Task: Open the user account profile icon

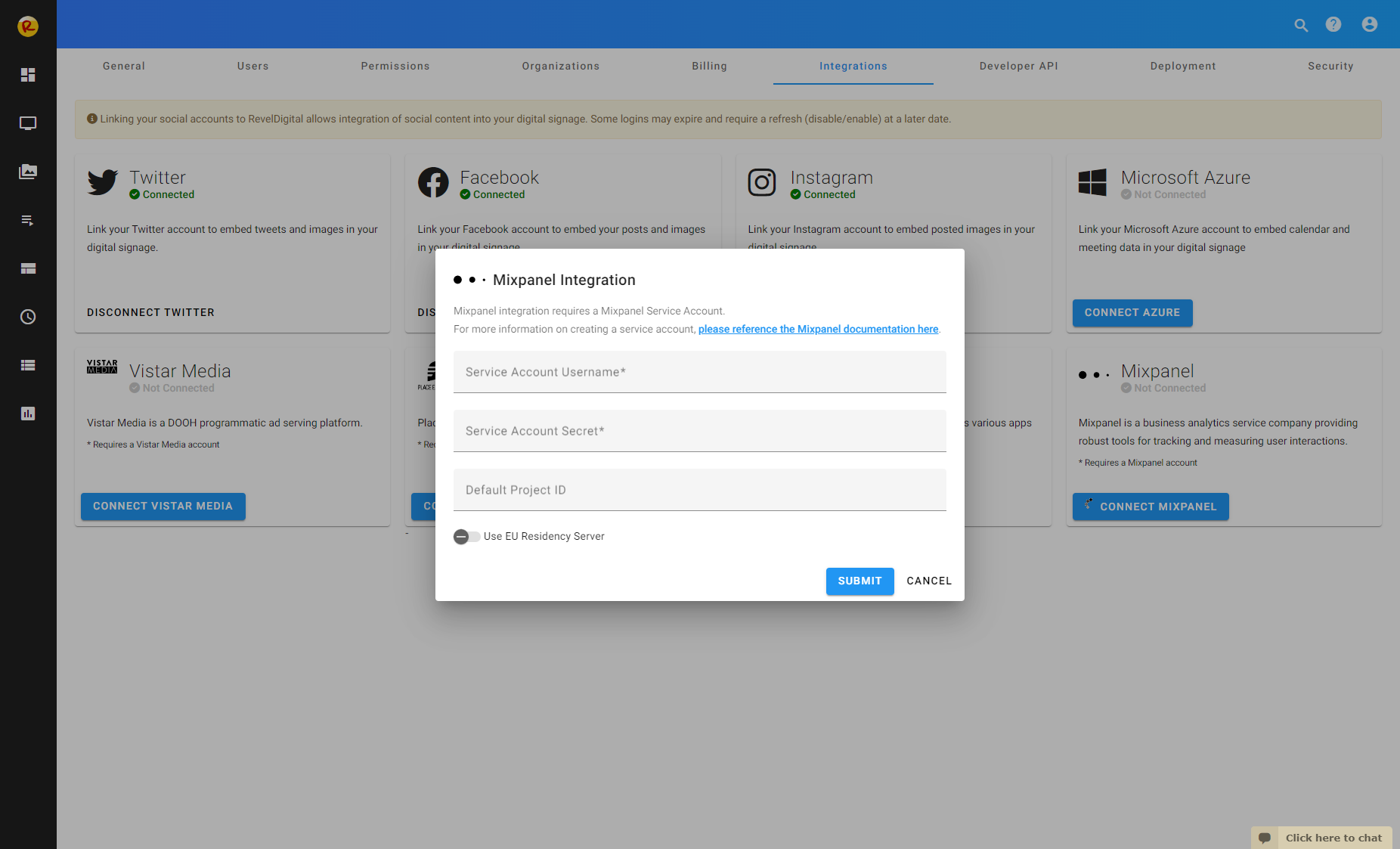Action: 1369,25
